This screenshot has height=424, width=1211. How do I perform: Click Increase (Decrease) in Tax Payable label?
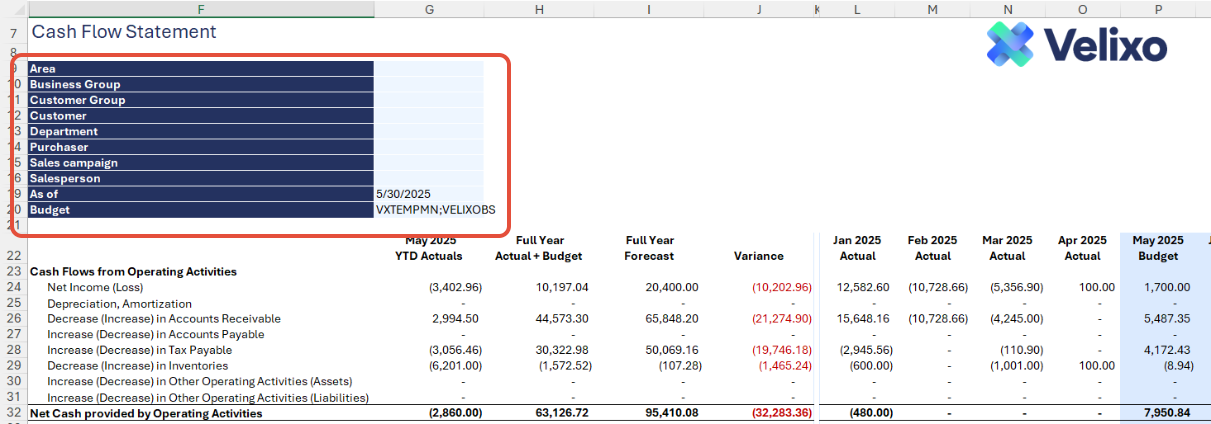[139, 350]
